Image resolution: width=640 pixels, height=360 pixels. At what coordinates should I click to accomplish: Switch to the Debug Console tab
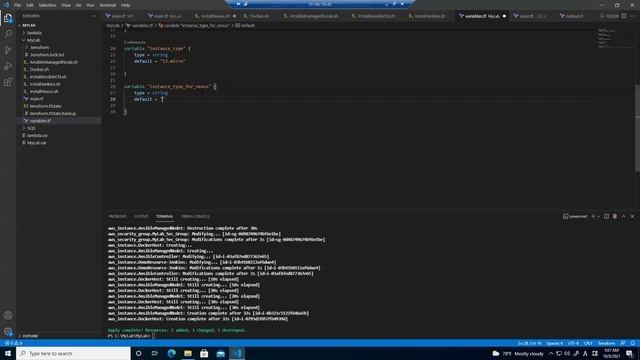tap(195, 216)
